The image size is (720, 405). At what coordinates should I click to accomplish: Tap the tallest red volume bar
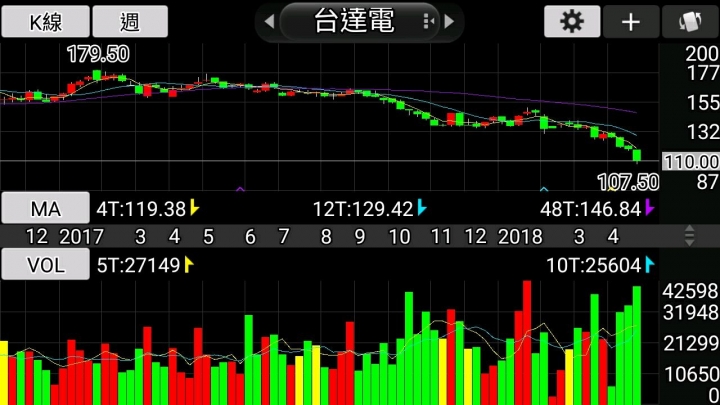(x=527, y=343)
